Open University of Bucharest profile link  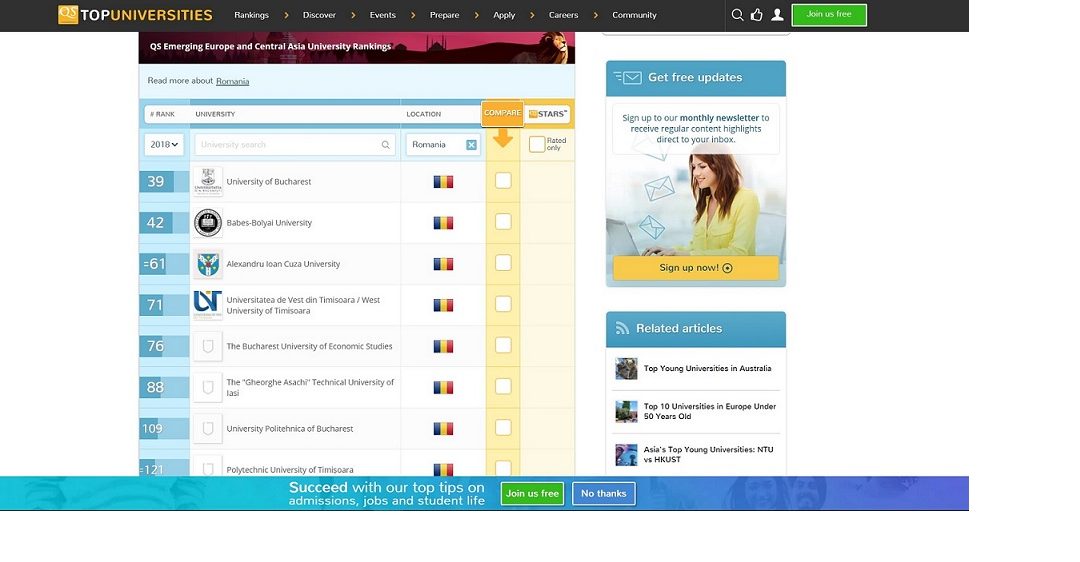click(x=269, y=182)
